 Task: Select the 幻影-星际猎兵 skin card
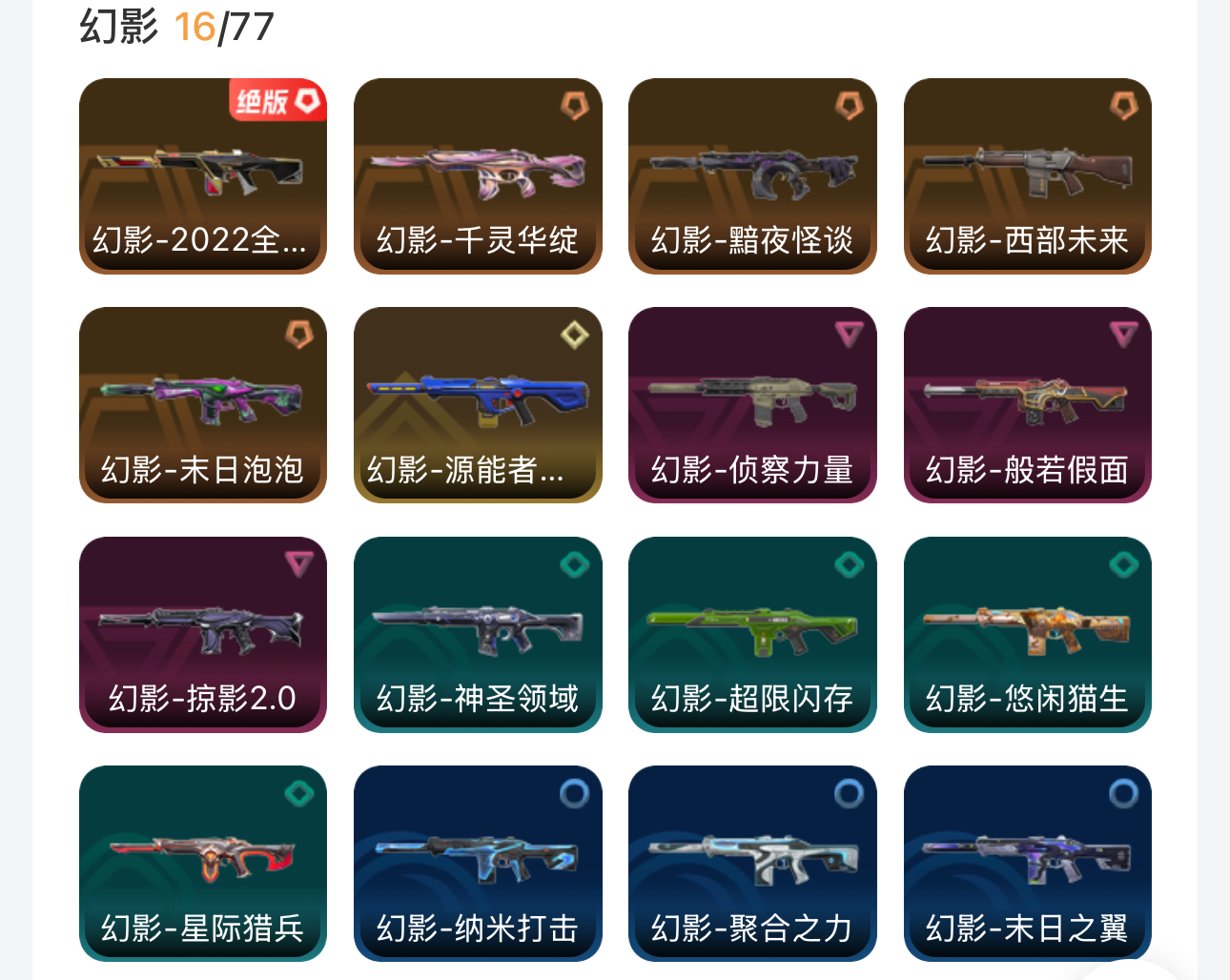pyautogui.click(x=203, y=864)
